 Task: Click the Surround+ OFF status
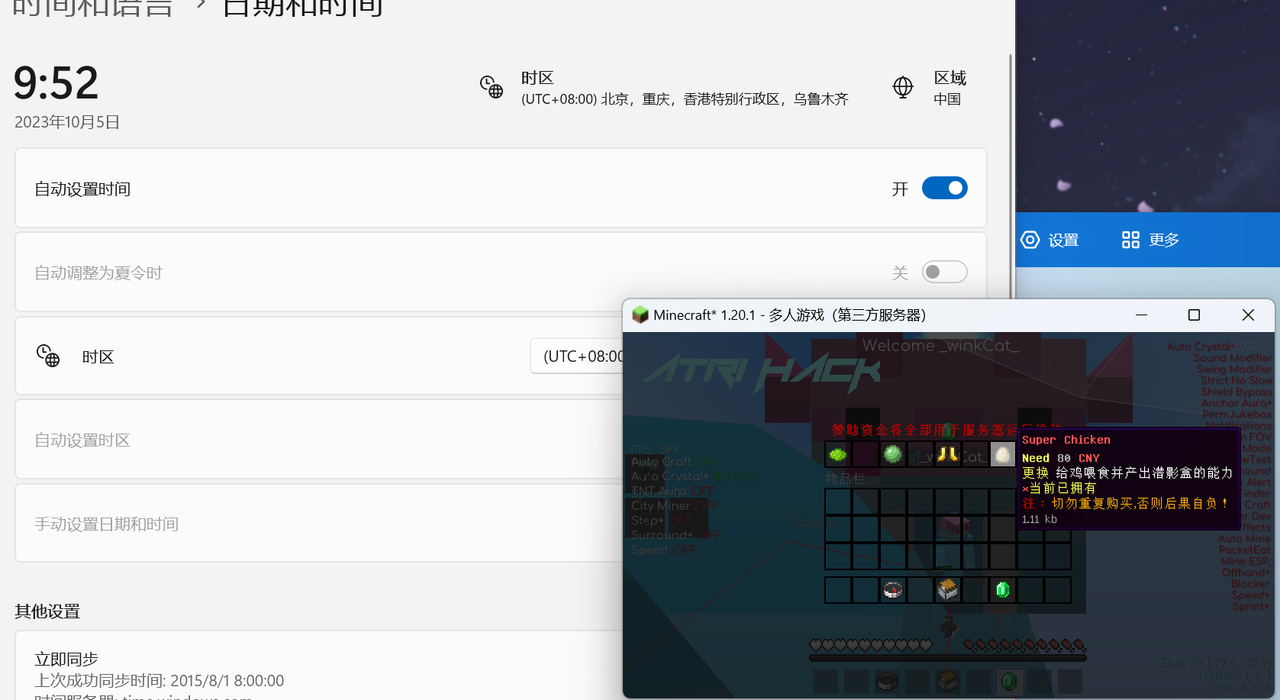(676, 535)
